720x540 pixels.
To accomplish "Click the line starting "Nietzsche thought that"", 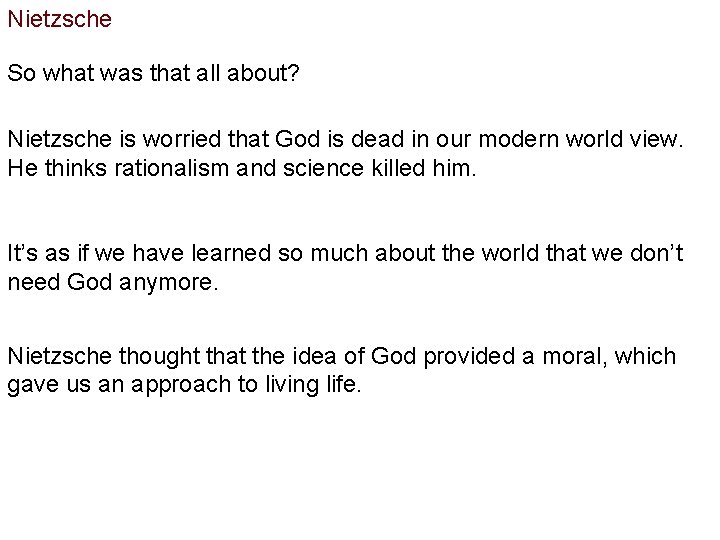I will coord(341,357).
